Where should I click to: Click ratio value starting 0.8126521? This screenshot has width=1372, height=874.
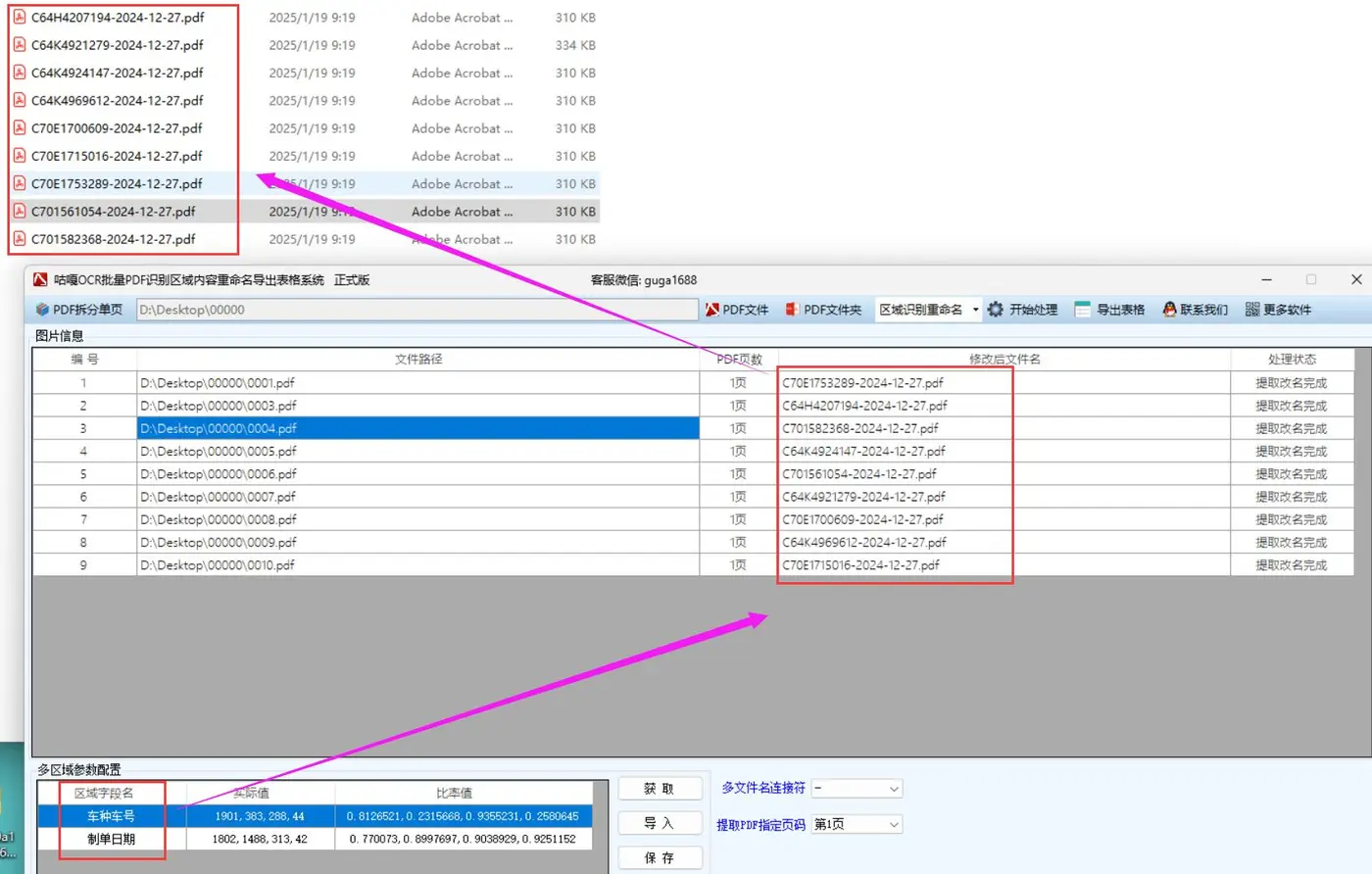(x=463, y=816)
